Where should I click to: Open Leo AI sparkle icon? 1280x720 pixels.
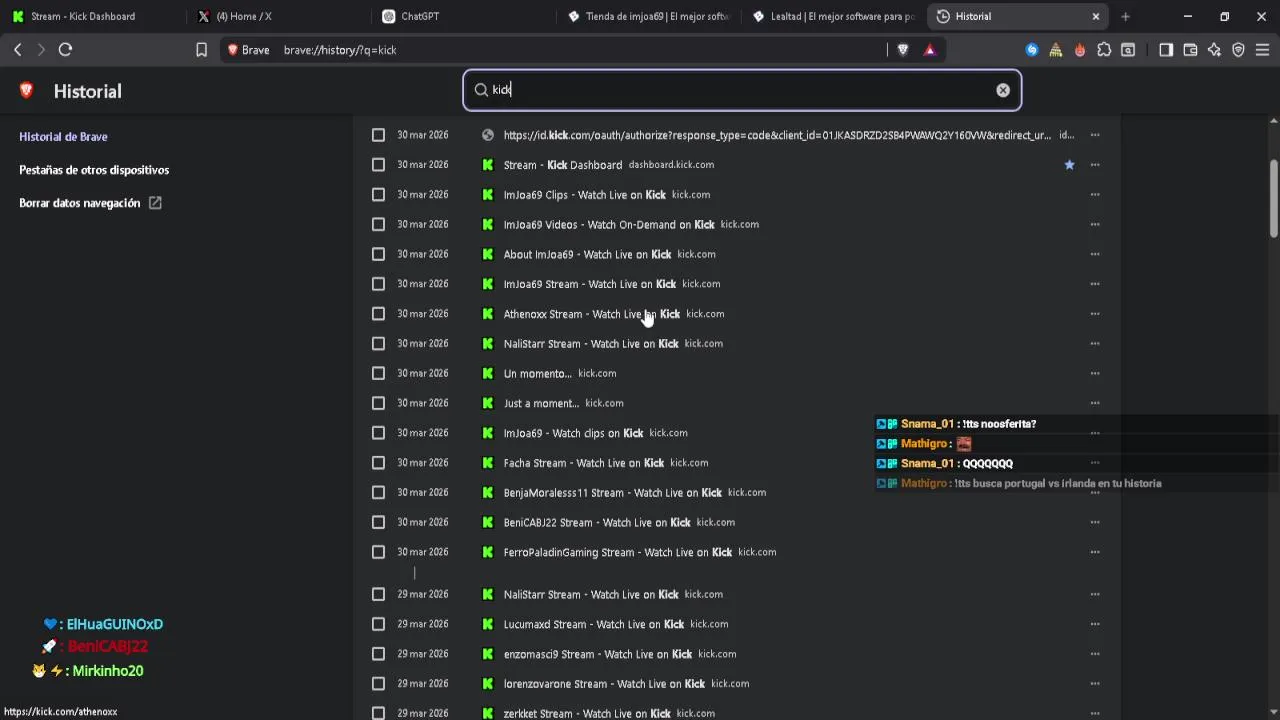(1214, 50)
